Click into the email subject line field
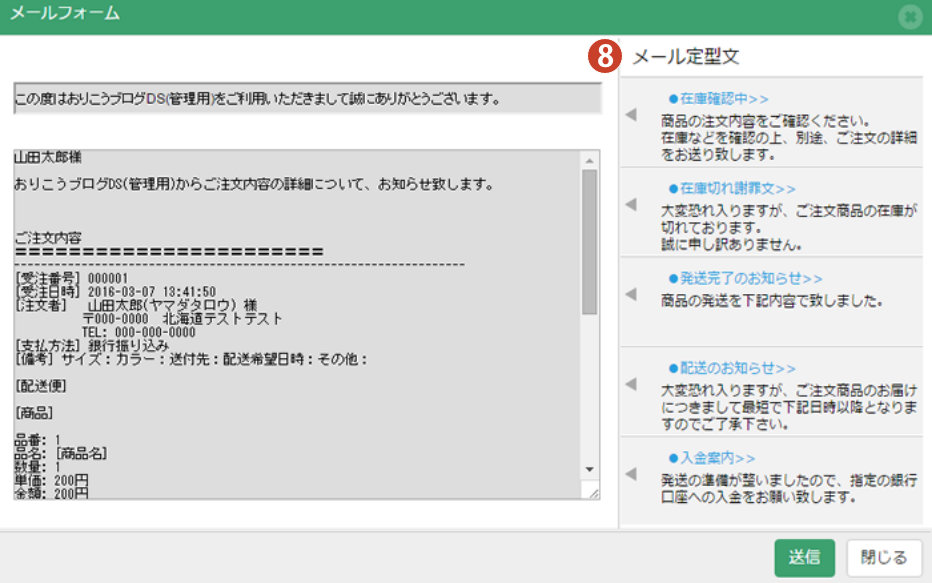This screenshot has width=932, height=583. click(306, 99)
